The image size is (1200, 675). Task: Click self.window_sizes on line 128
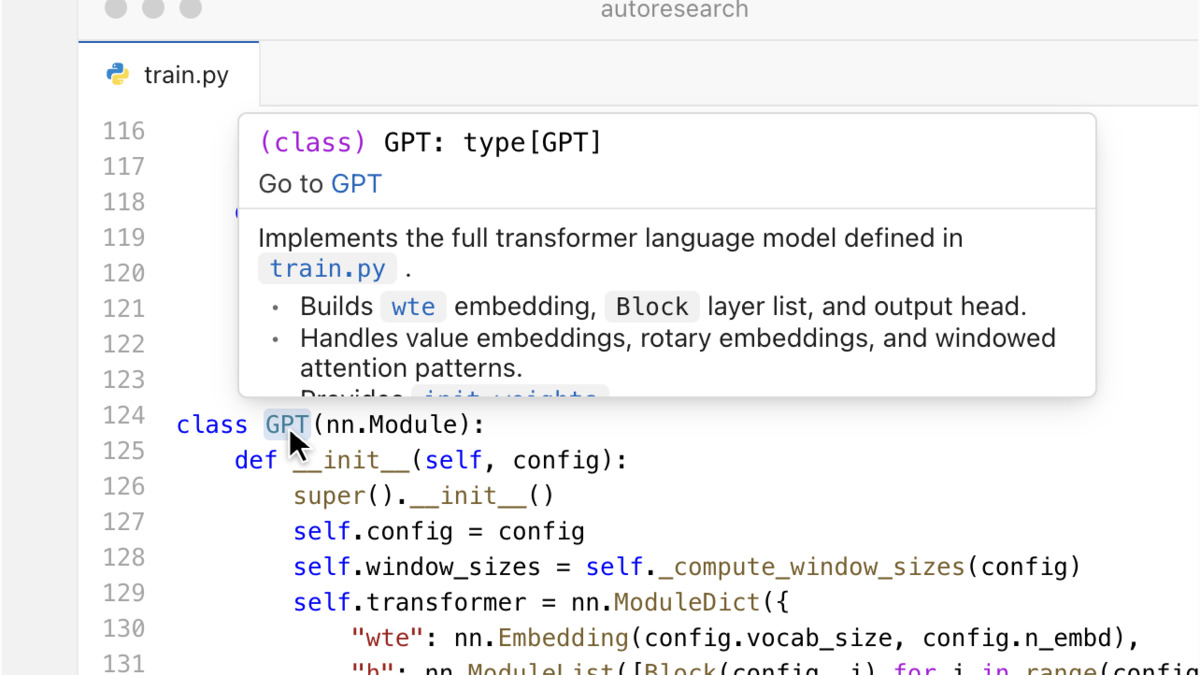[418, 567]
